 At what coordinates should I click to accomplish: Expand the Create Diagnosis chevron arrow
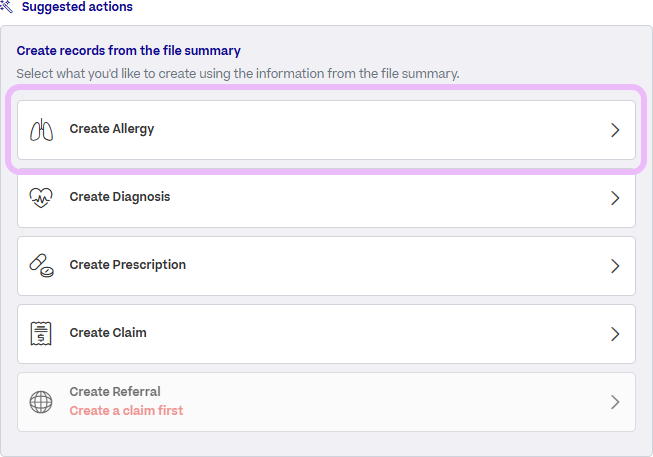[615, 198]
